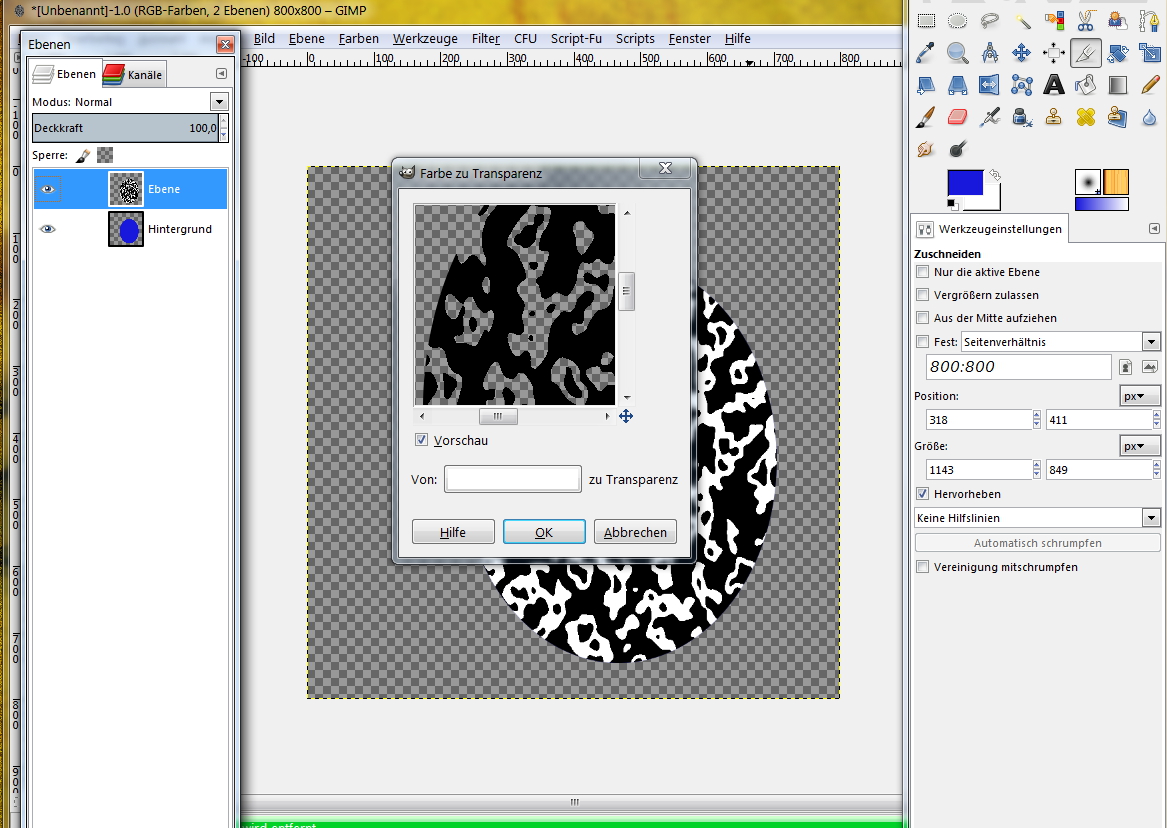The height and width of the screenshot is (828, 1167).
Task: Enable 'Nur die aktive Ebene' checkbox
Action: point(923,272)
